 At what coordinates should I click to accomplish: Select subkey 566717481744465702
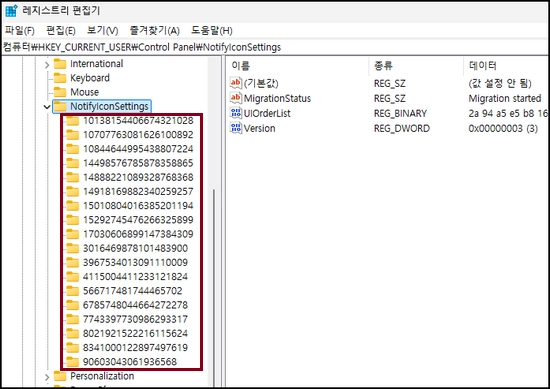(133, 291)
